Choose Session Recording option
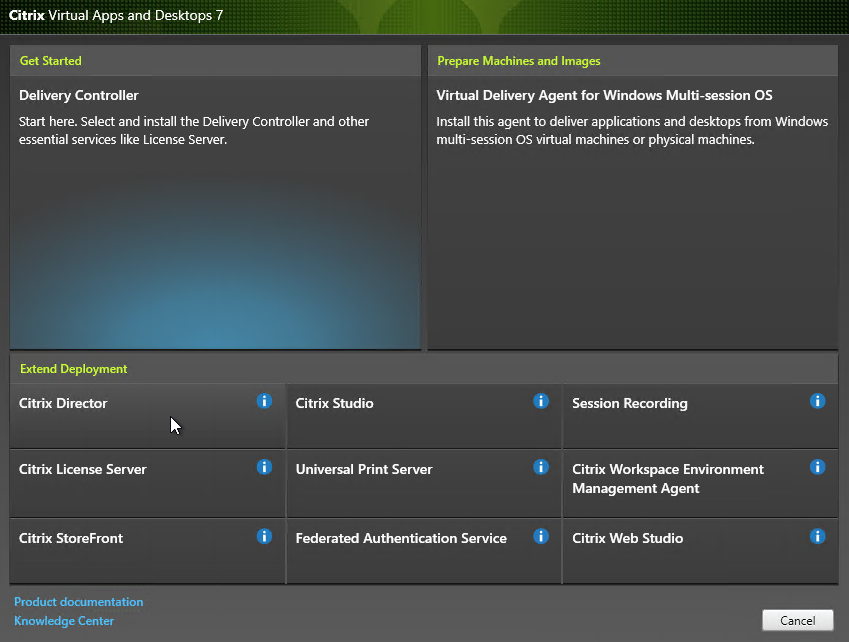The height and width of the screenshot is (642, 849). (x=701, y=416)
